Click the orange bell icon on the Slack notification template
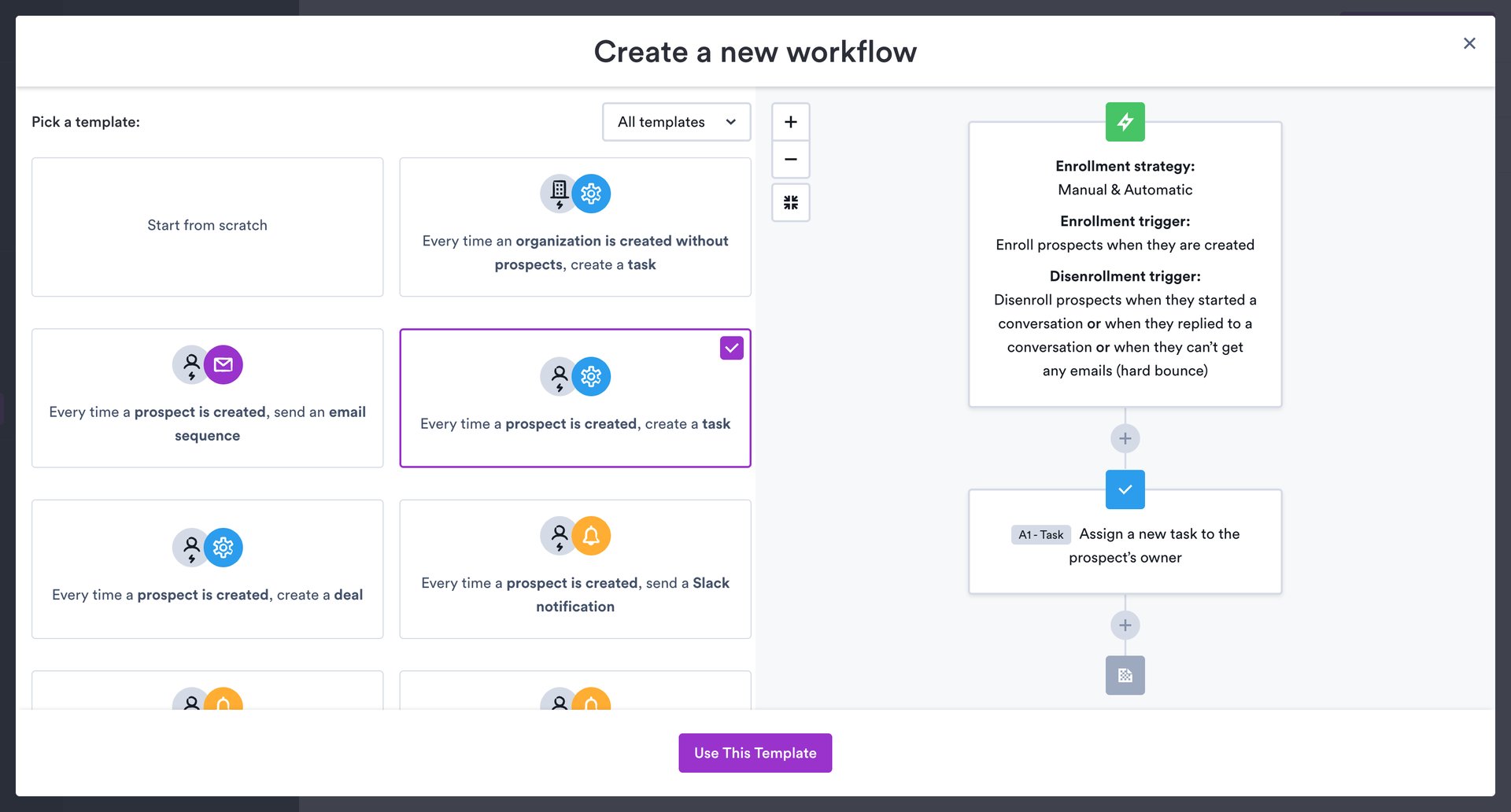Screen dimensions: 1511x812 [591, 536]
